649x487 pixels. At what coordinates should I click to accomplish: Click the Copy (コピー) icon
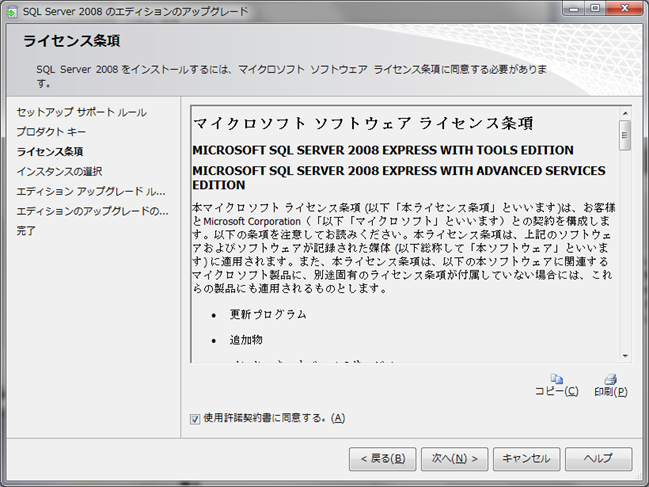pos(557,379)
